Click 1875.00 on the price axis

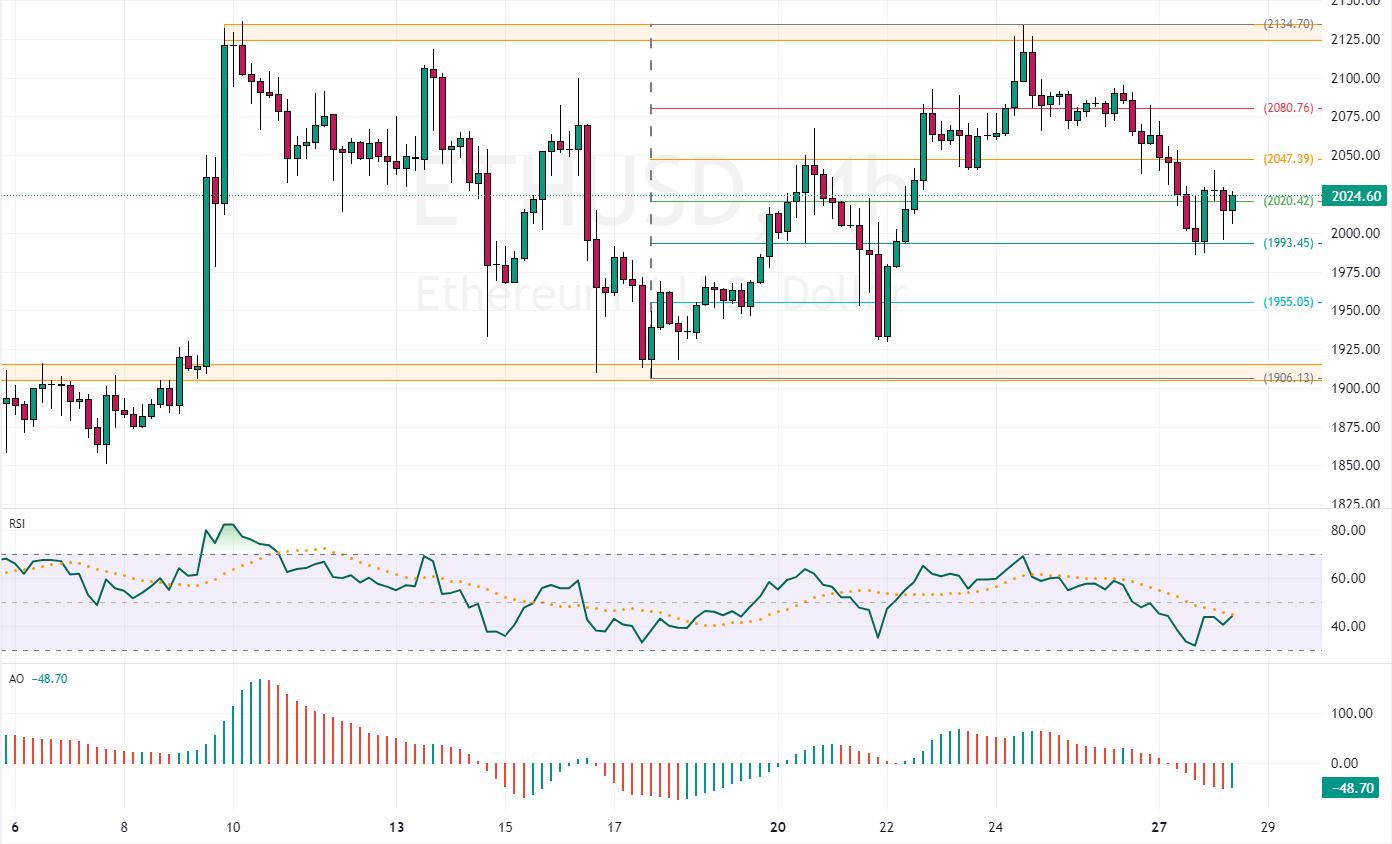[x=1355, y=427]
